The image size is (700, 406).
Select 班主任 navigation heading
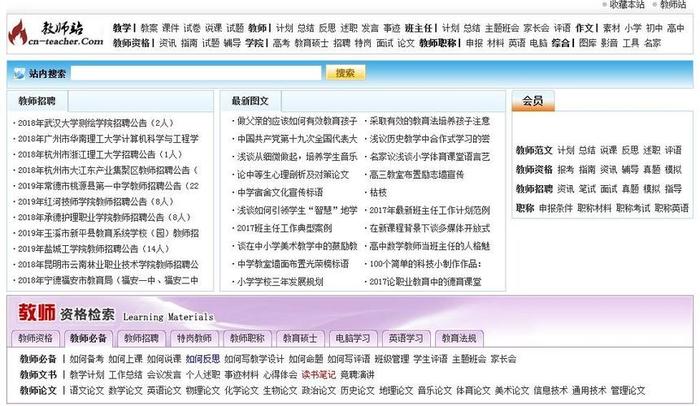tap(419, 28)
